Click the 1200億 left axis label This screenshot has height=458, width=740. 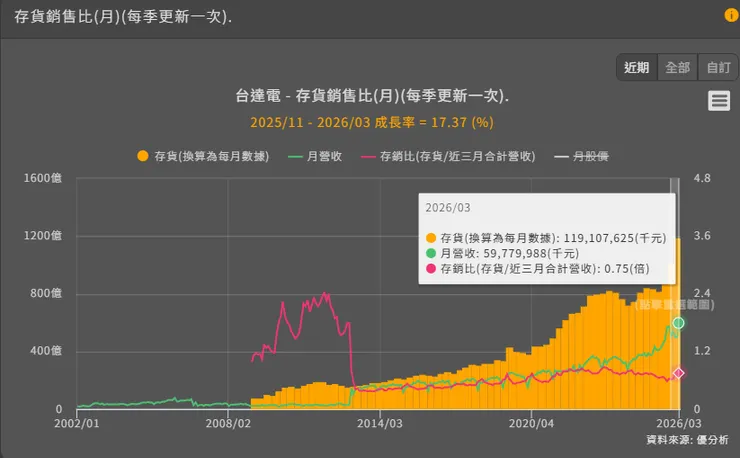[43, 236]
